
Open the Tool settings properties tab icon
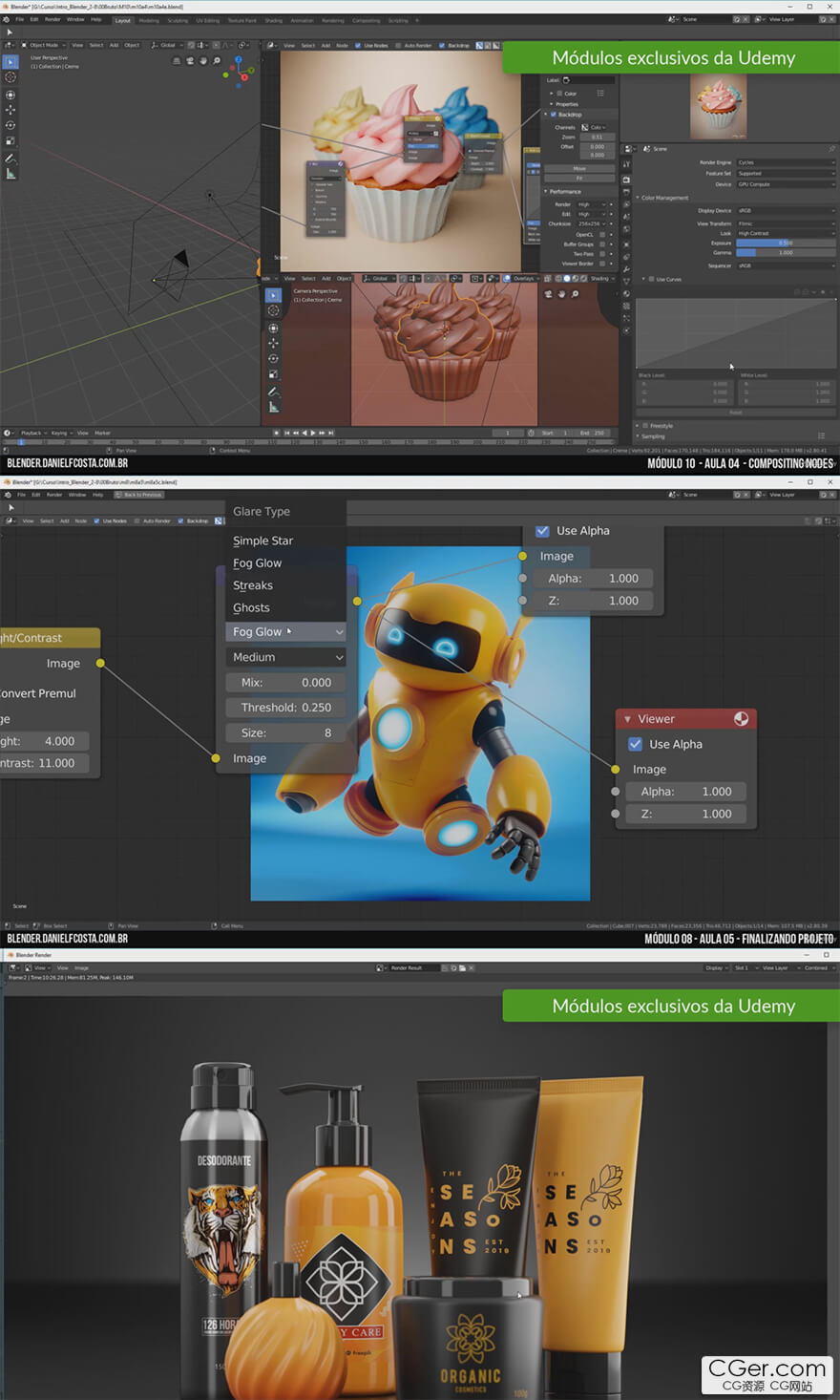[626, 165]
